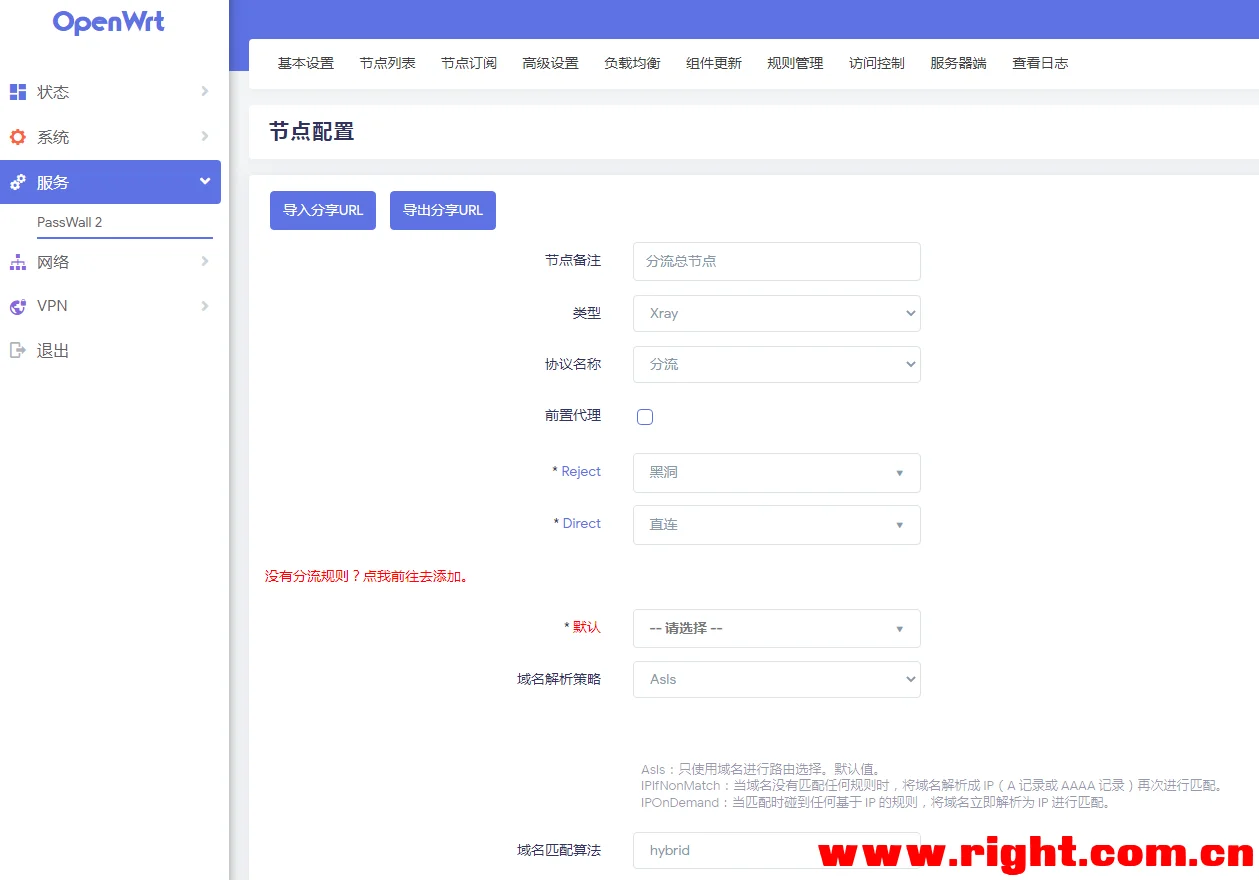This screenshot has height=880, width=1259.
Task: Open the 默认 dropdown showing 请选择
Action: tap(776, 628)
